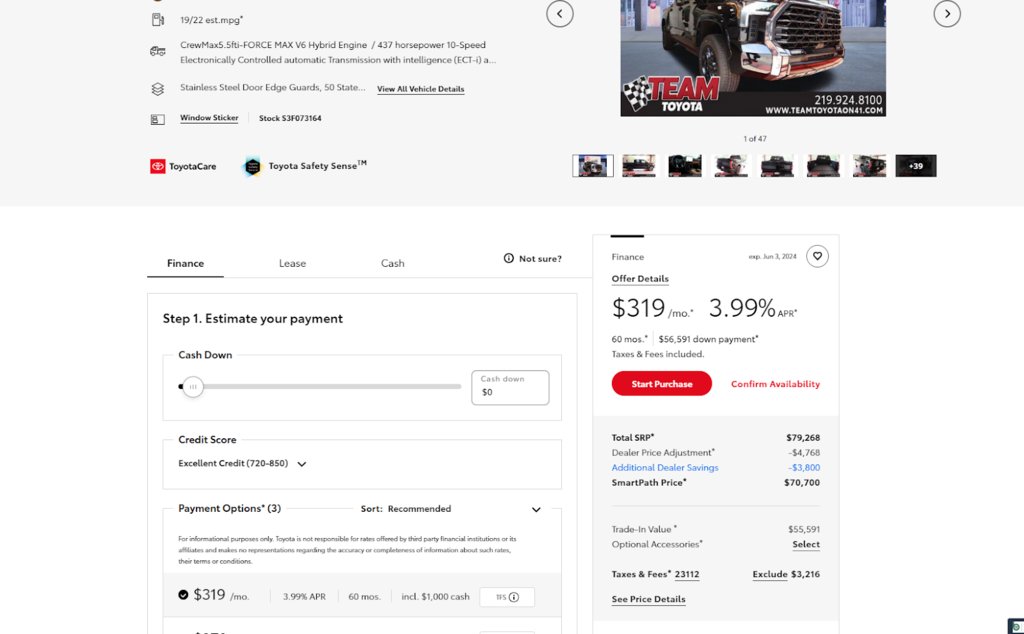The width and height of the screenshot is (1024, 634).
Task: Click the main Team Toyota truck photo
Action: click(753, 58)
